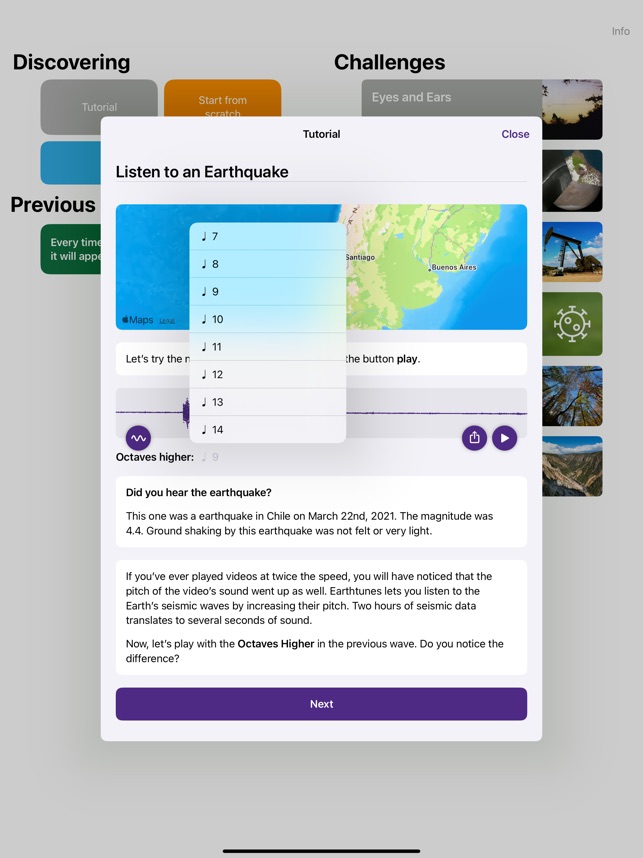Pick the 10 octaves option
Image resolution: width=643 pixels, height=858 pixels.
(267, 319)
